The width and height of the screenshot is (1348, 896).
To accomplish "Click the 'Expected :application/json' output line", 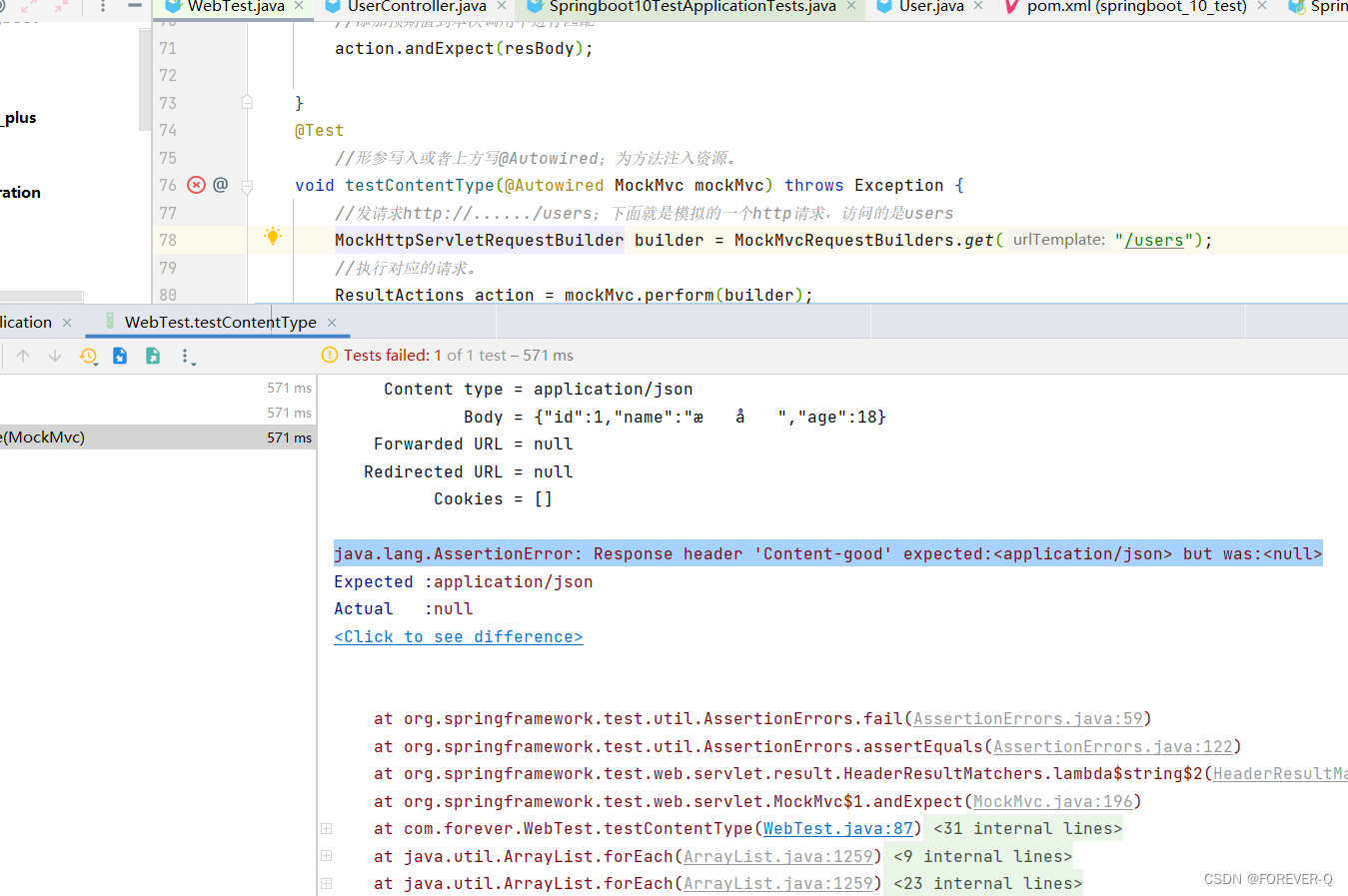I will click(x=463, y=582).
